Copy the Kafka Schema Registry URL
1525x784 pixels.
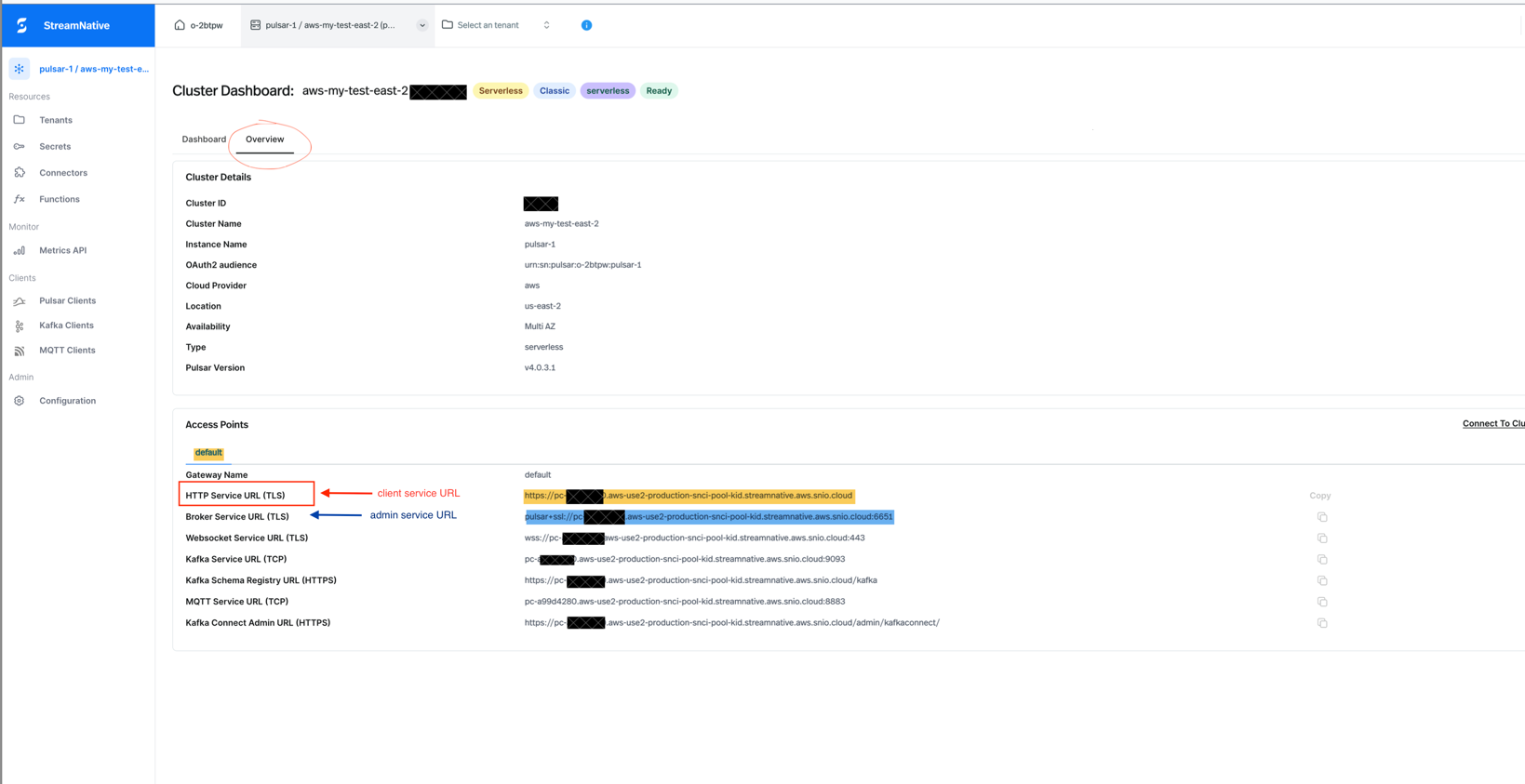(x=1322, y=581)
